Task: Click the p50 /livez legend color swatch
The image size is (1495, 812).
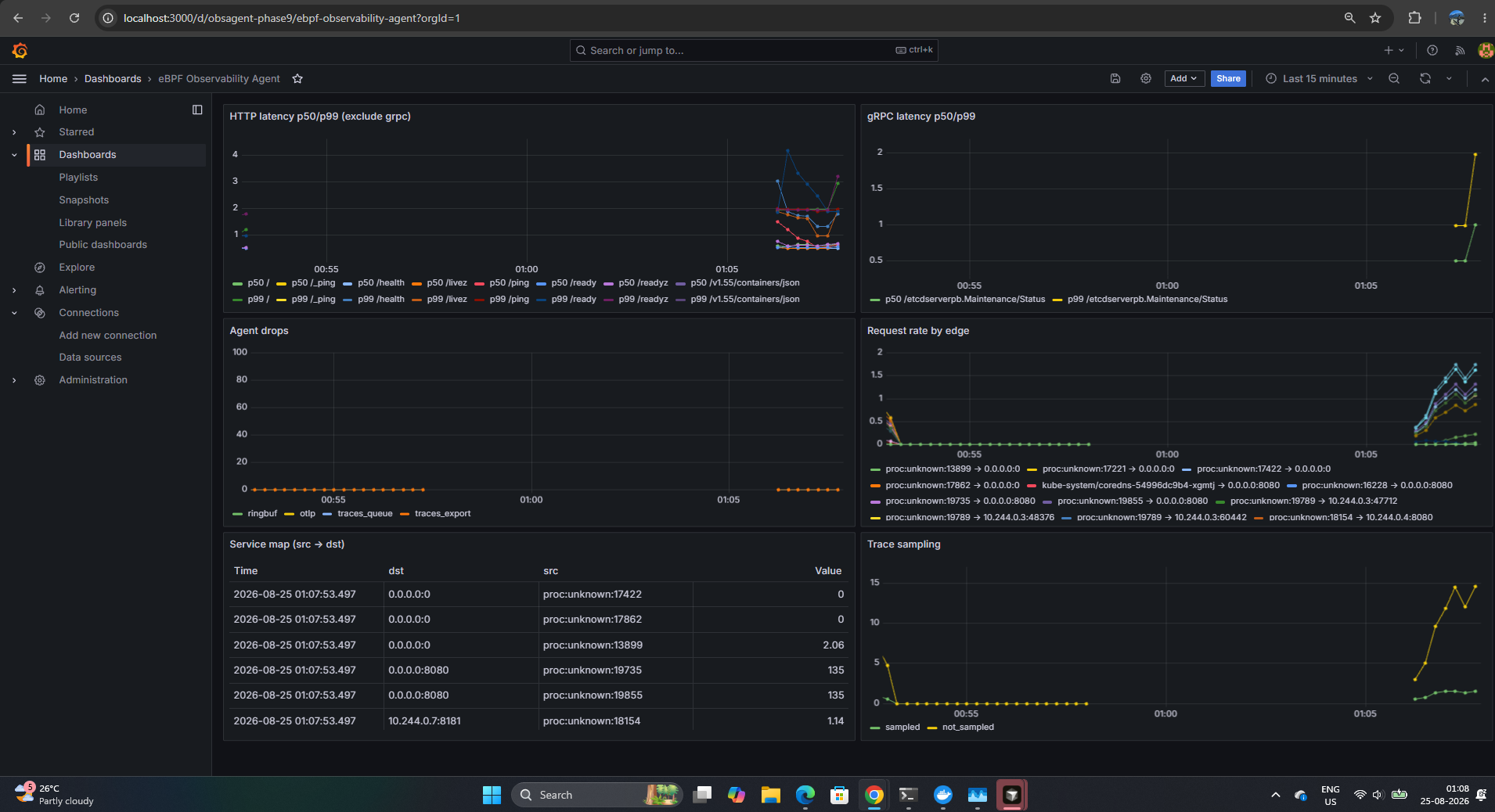Action: pyautogui.click(x=417, y=283)
